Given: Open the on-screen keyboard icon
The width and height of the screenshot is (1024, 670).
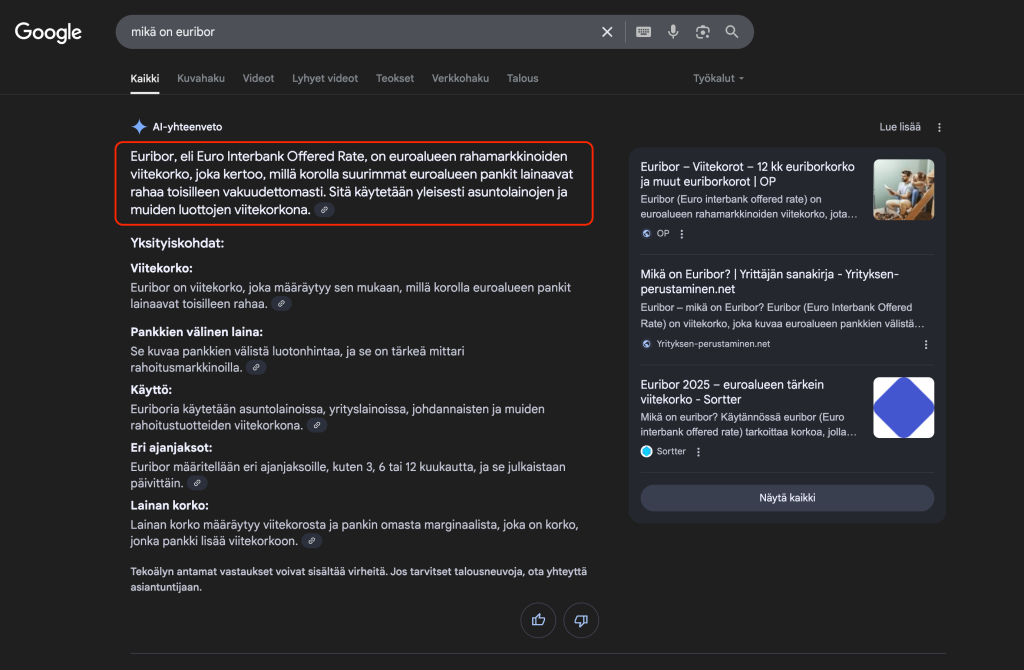Looking at the screenshot, I should pos(643,32).
